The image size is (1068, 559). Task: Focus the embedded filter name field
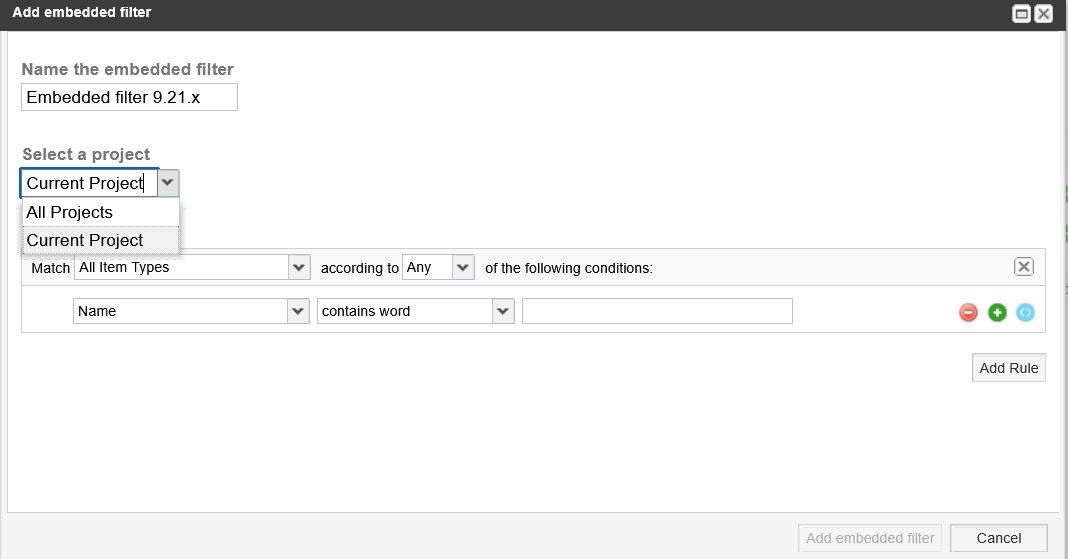click(129, 97)
